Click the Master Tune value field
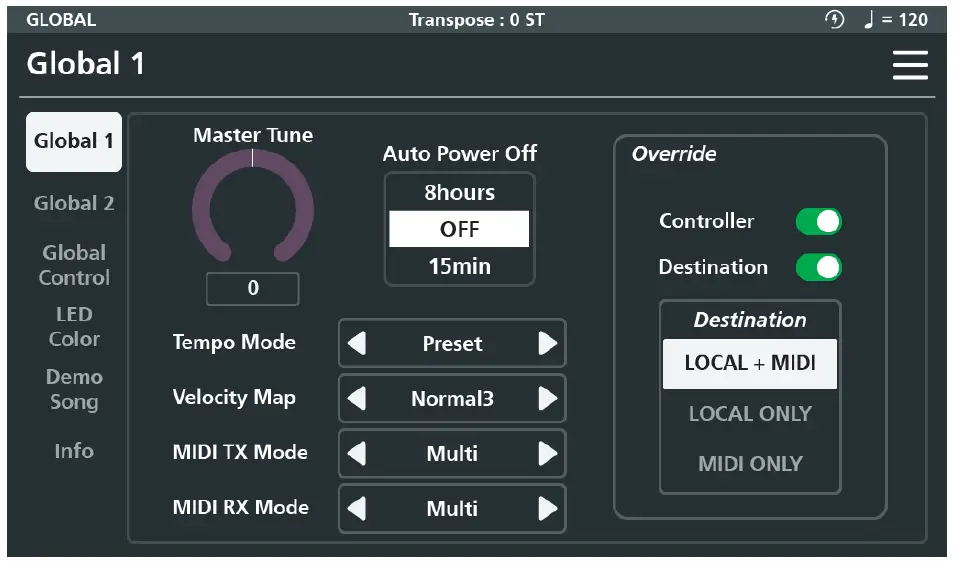The height and width of the screenshot is (563, 956). [252, 289]
